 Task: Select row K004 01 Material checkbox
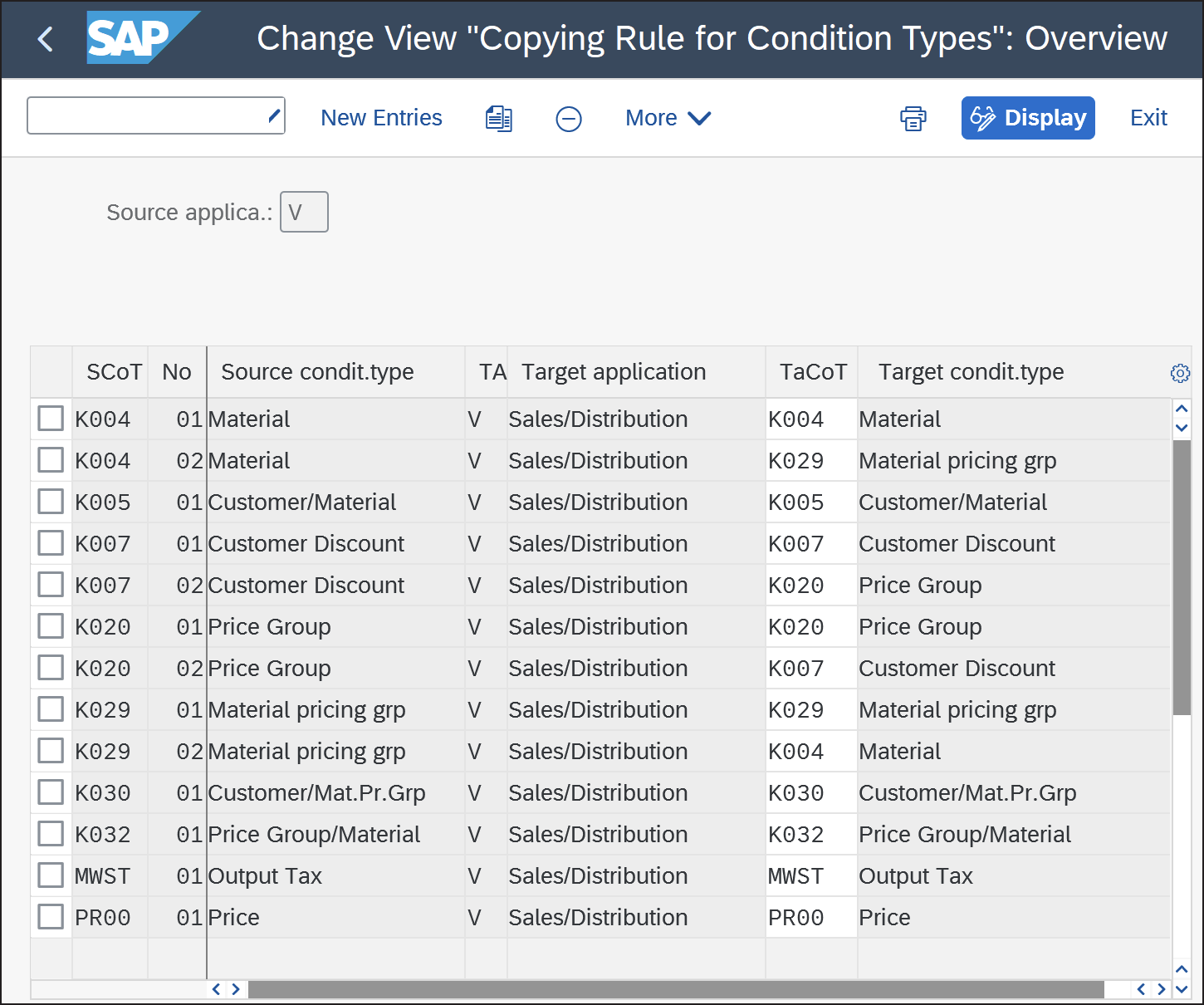(x=51, y=419)
